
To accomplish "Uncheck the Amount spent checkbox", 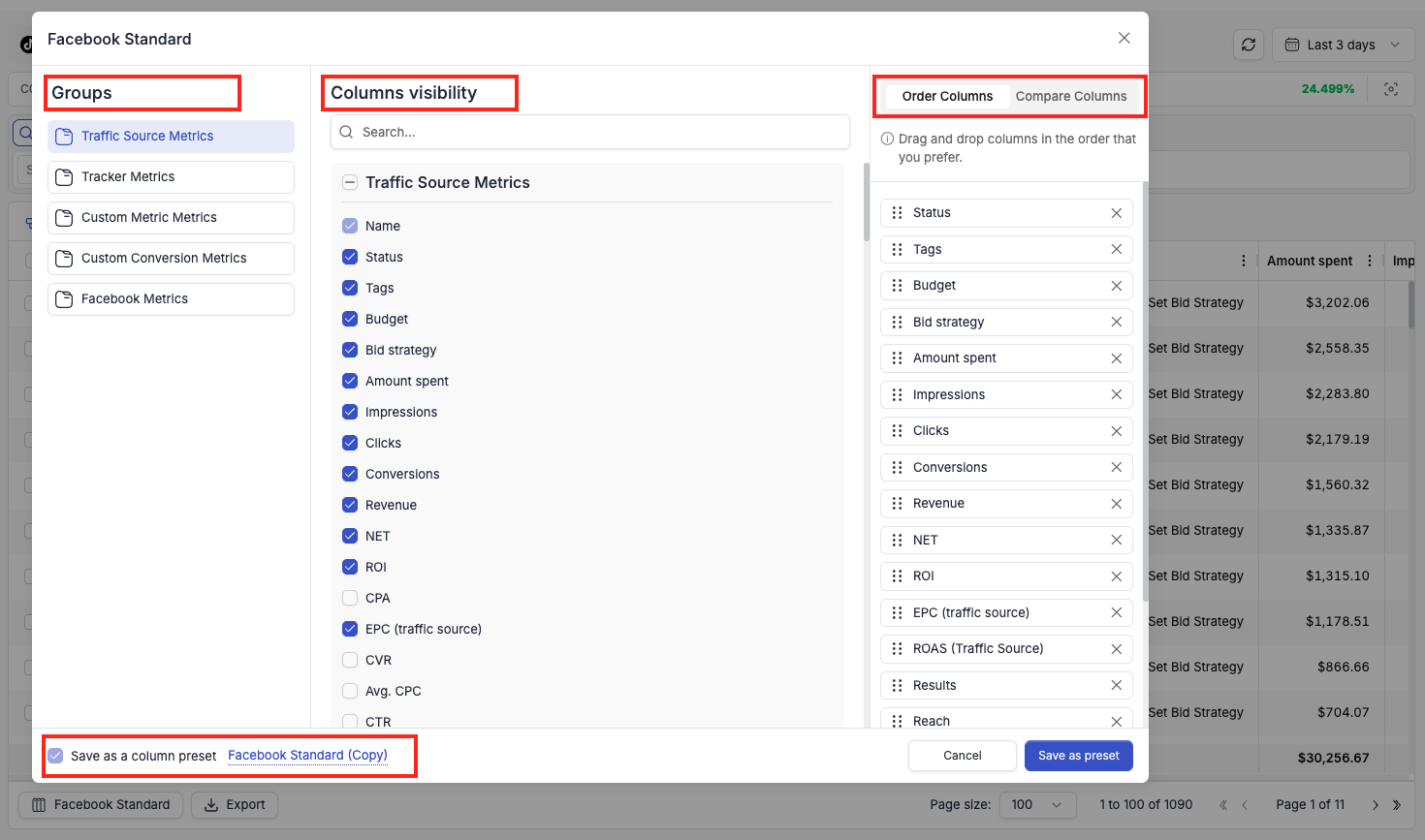I will pos(350,381).
